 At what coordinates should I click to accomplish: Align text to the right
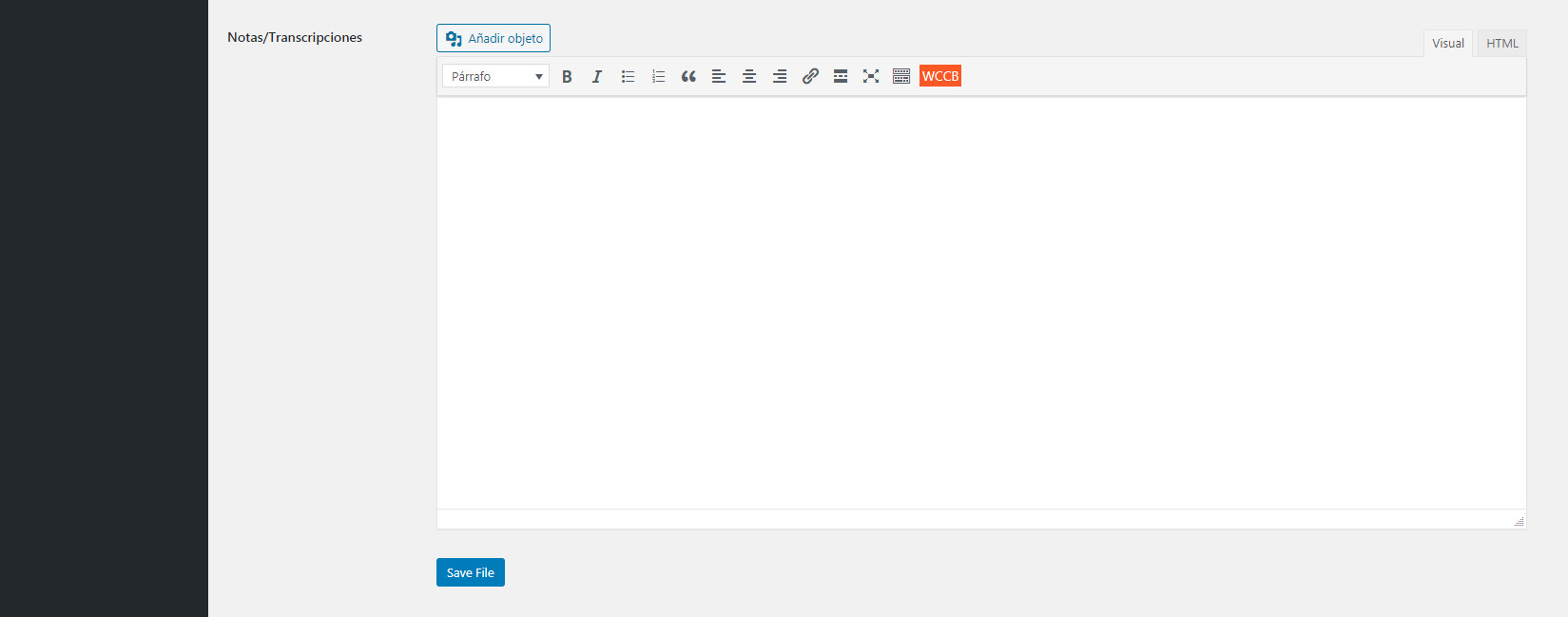[780, 76]
